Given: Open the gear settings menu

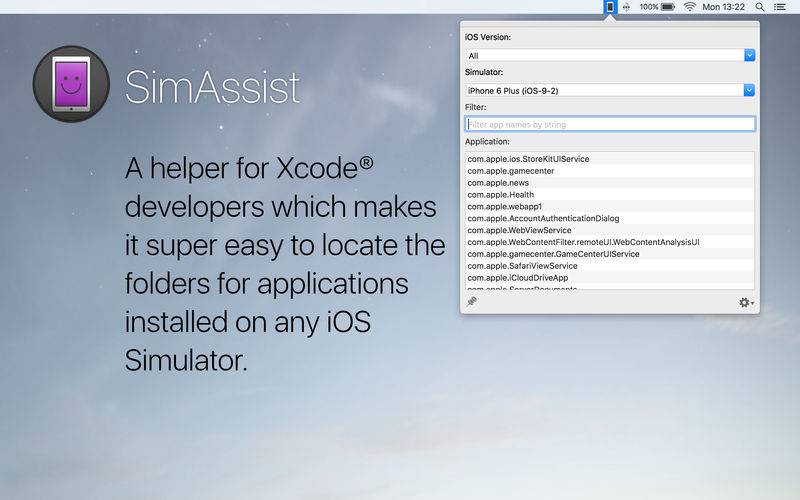Looking at the screenshot, I should coord(746,303).
